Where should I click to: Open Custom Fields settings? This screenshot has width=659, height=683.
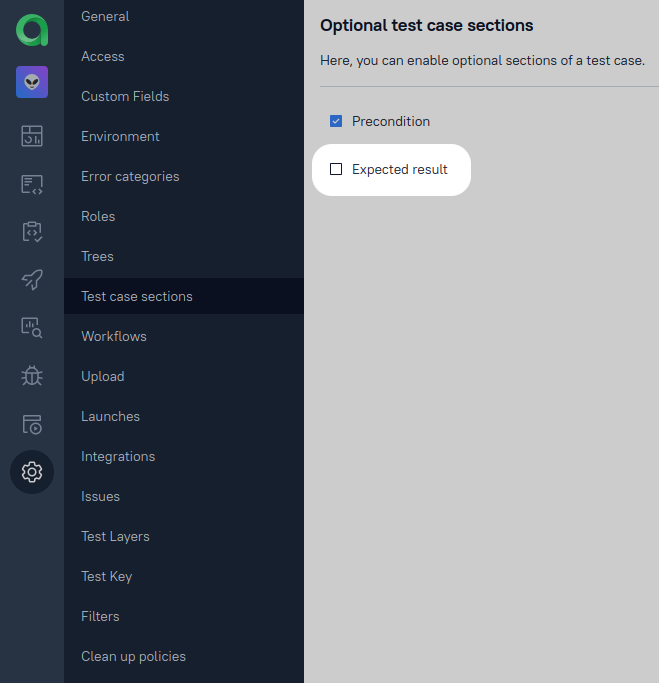(x=183, y=96)
